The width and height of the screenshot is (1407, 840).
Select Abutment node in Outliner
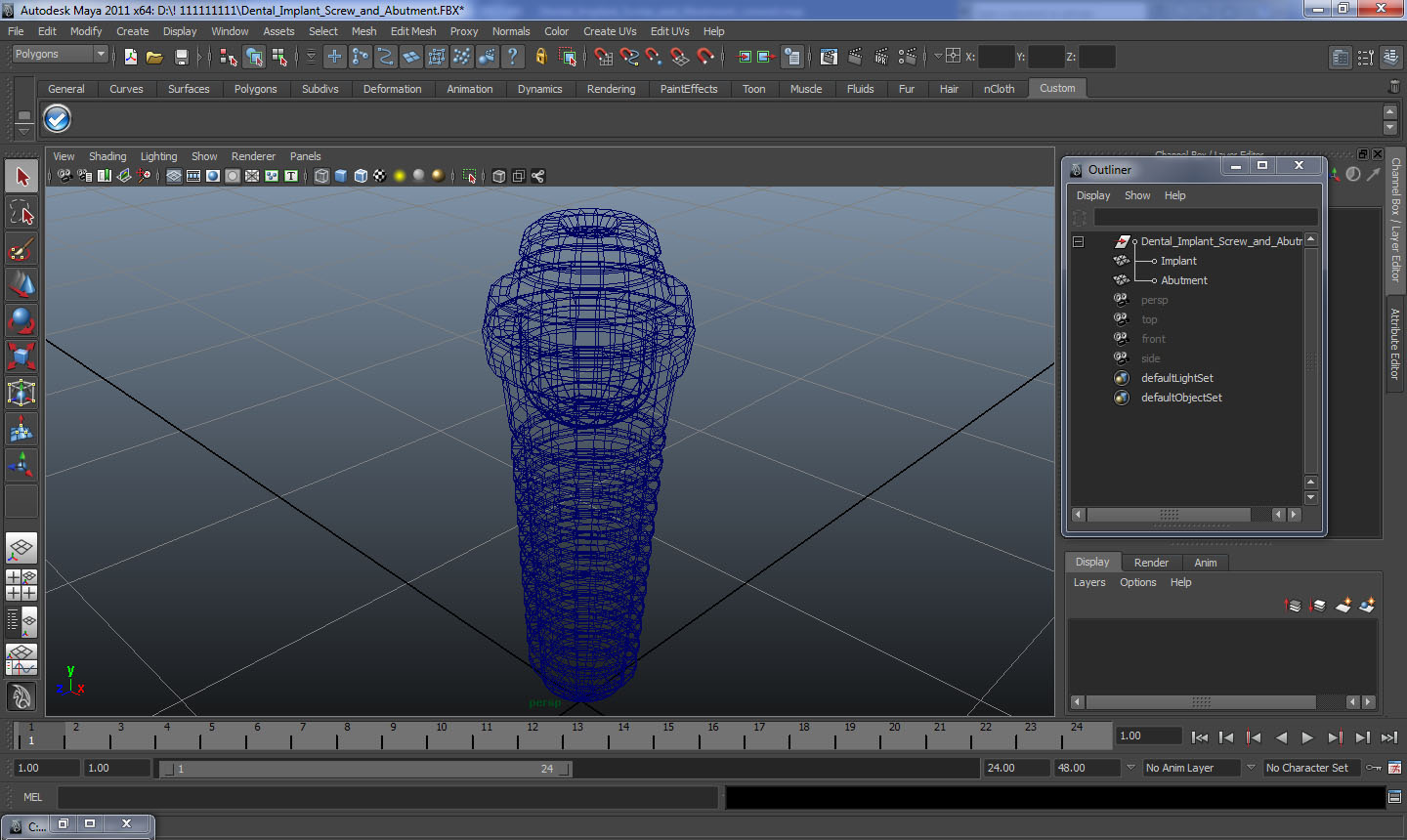click(x=1184, y=280)
